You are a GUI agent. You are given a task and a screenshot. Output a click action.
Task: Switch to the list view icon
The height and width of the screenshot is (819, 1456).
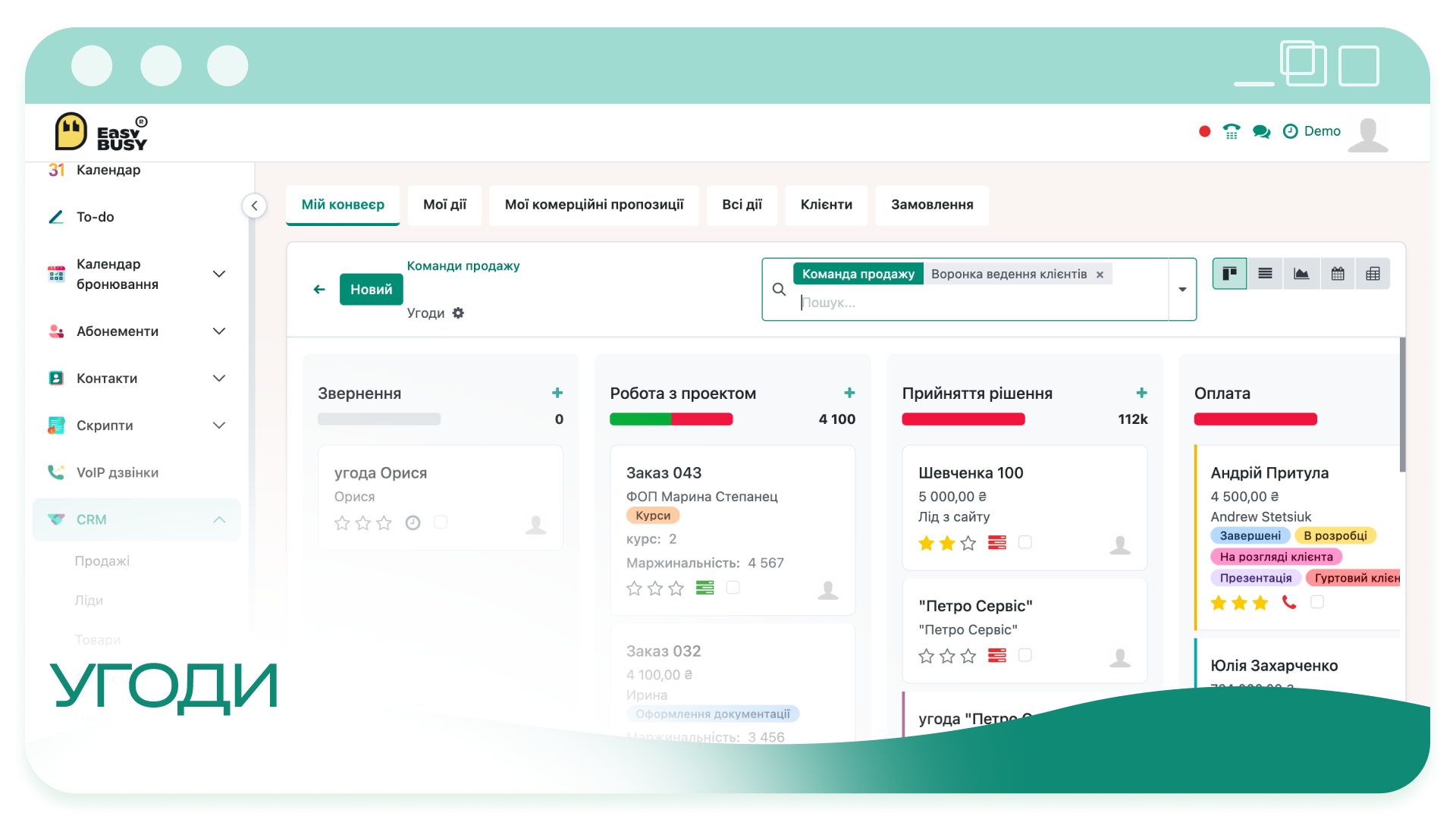pos(1265,274)
